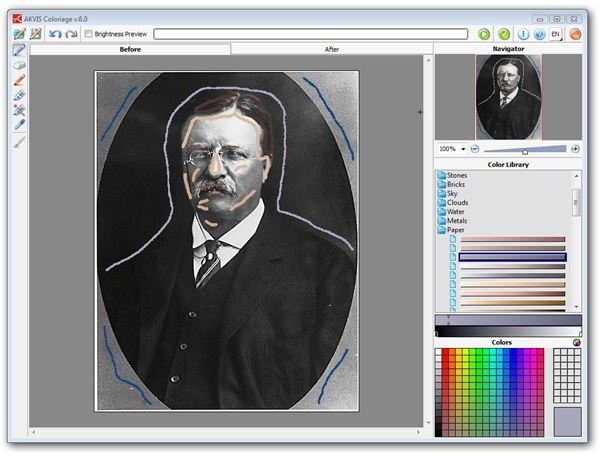This screenshot has width=600, height=456.
Task: Select the Eraser tool
Action: 19,65
